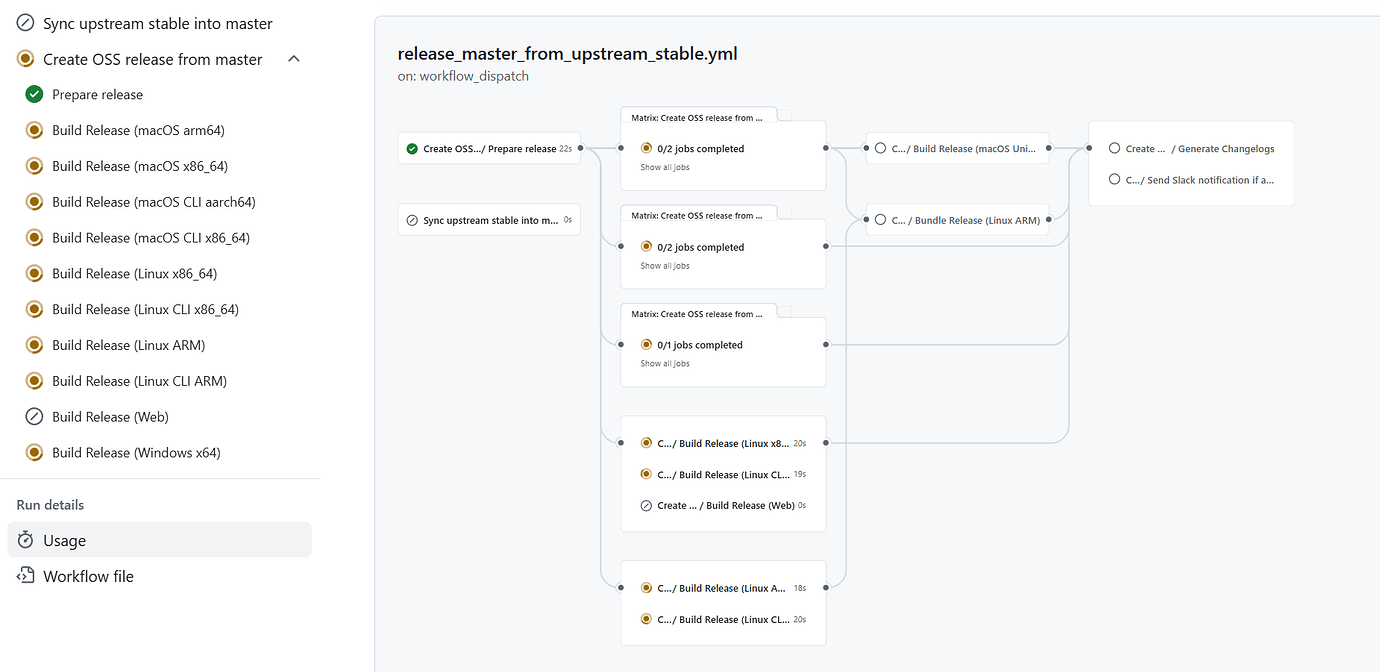Open the graph's Build Release (Linux CL... 19s job
The image size is (1380, 672).
[724, 474]
